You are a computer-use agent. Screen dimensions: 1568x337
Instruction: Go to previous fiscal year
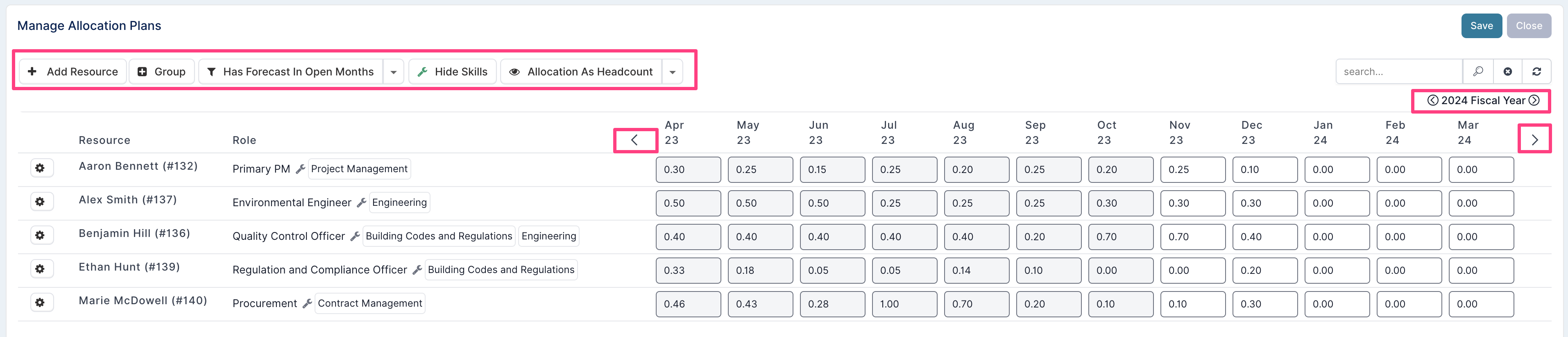[1433, 100]
